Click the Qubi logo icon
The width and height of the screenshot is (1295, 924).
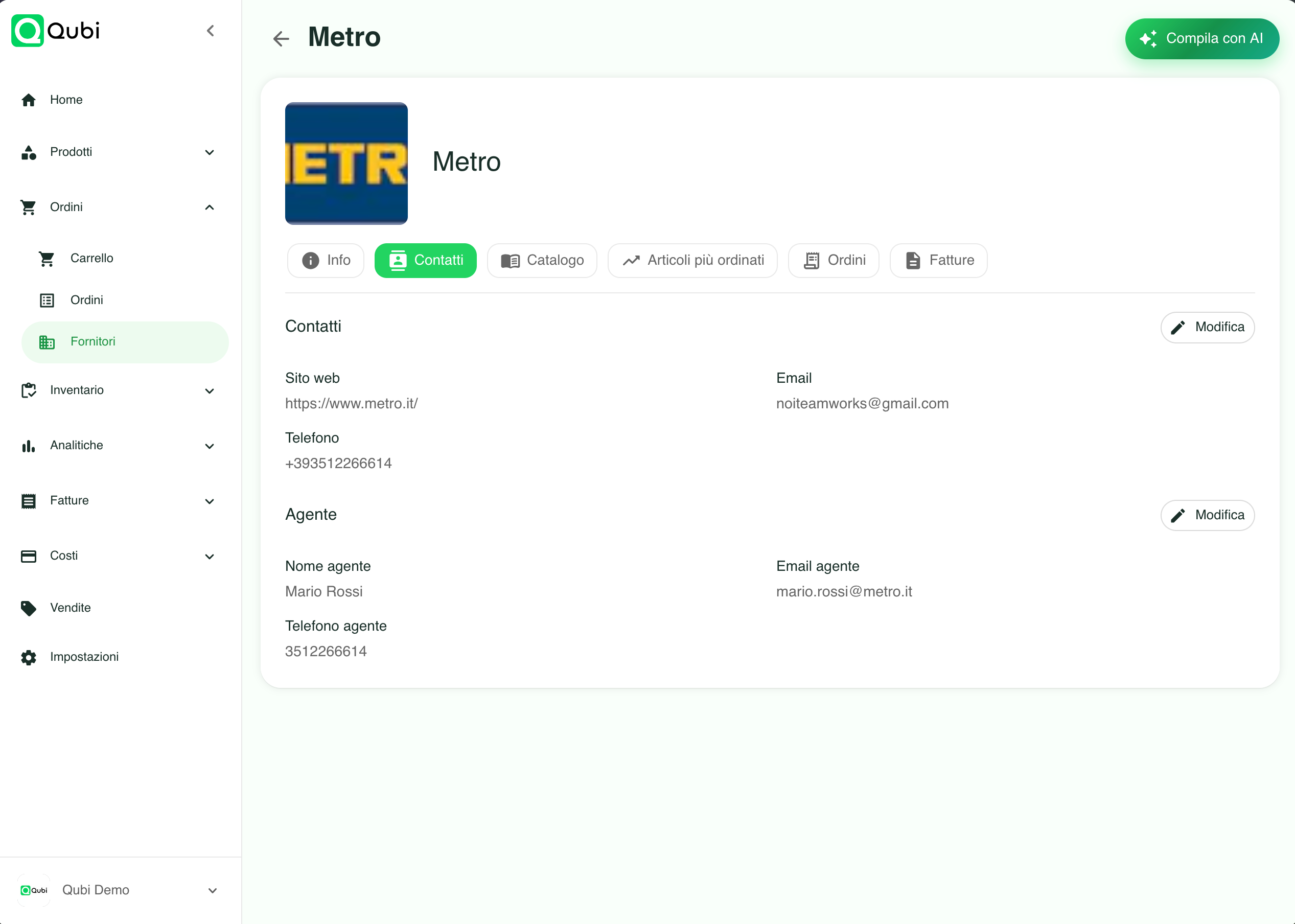27,31
